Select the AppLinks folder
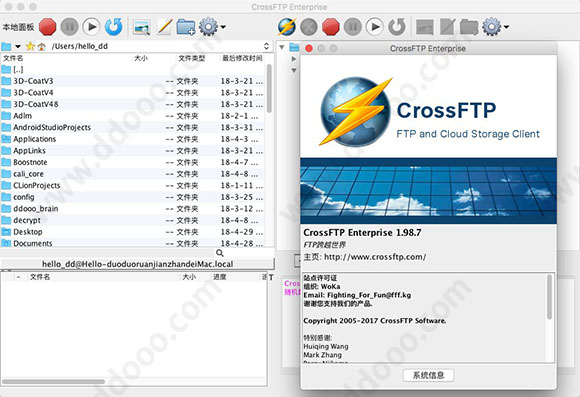This screenshot has width=580, height=397. 132,151
